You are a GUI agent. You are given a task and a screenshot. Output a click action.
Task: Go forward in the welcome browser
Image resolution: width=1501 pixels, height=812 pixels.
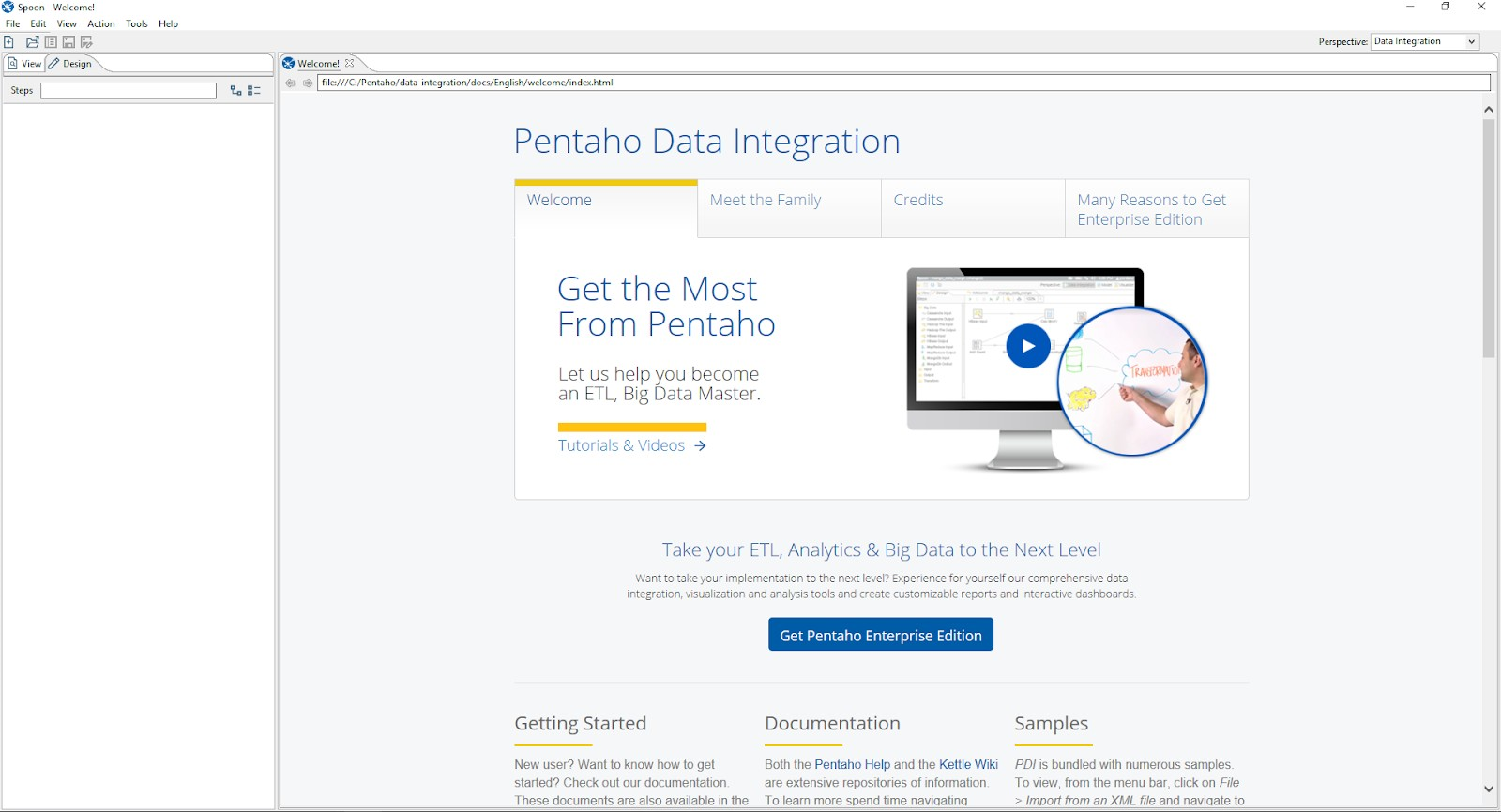308,83
